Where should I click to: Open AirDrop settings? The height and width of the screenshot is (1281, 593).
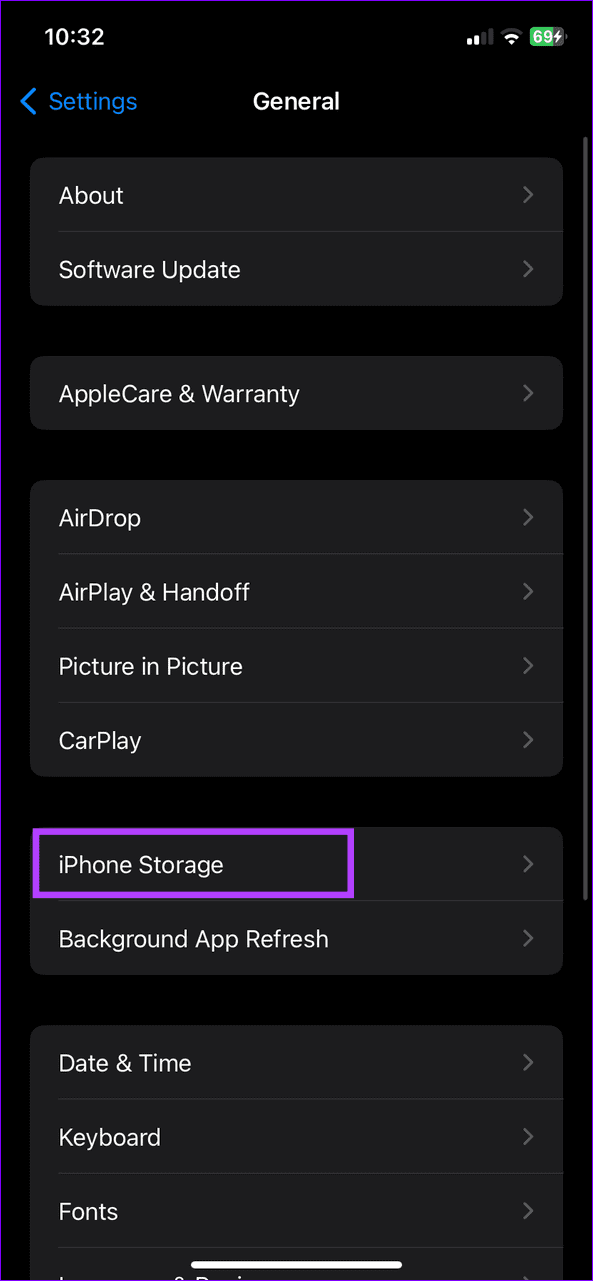pos(296,517)
